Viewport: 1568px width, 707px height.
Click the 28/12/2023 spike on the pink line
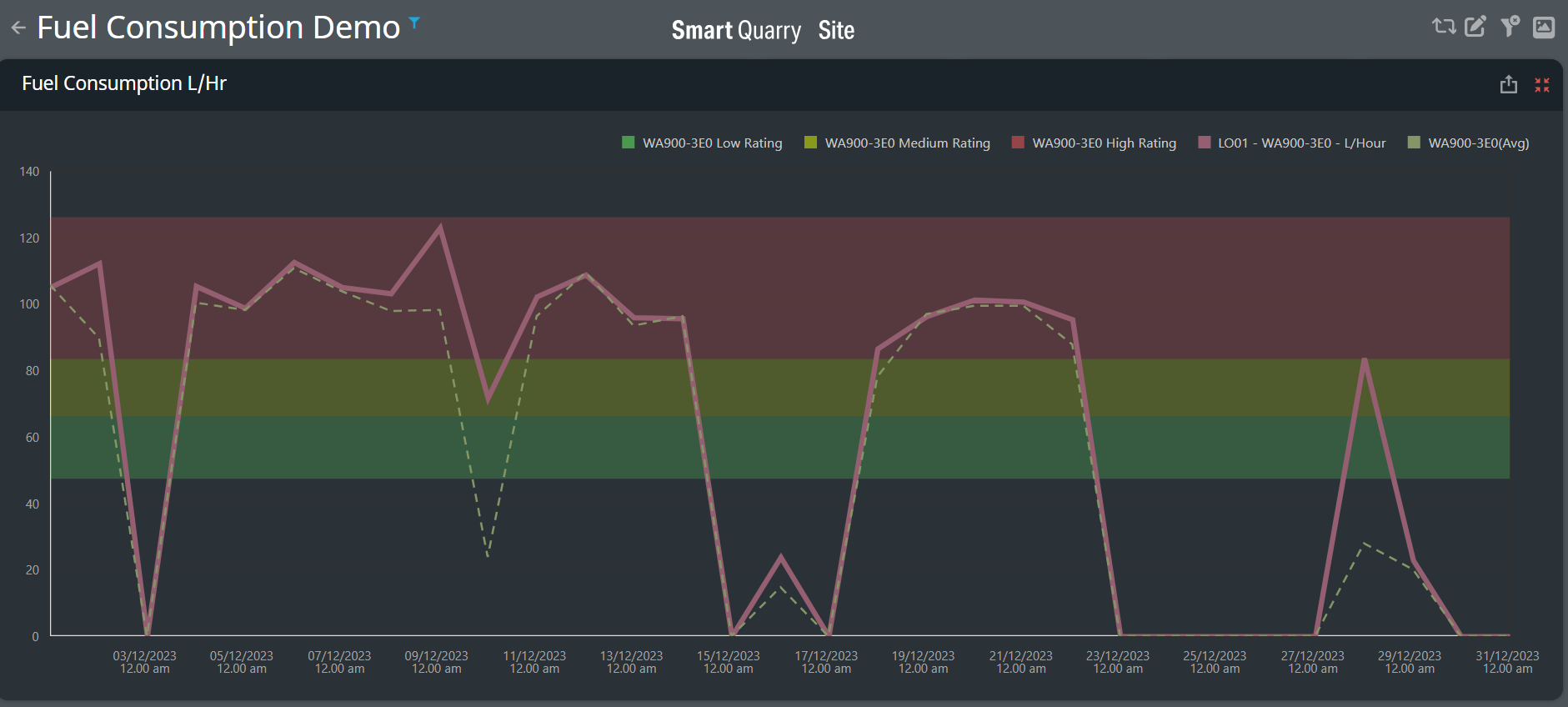[1364, 359]
